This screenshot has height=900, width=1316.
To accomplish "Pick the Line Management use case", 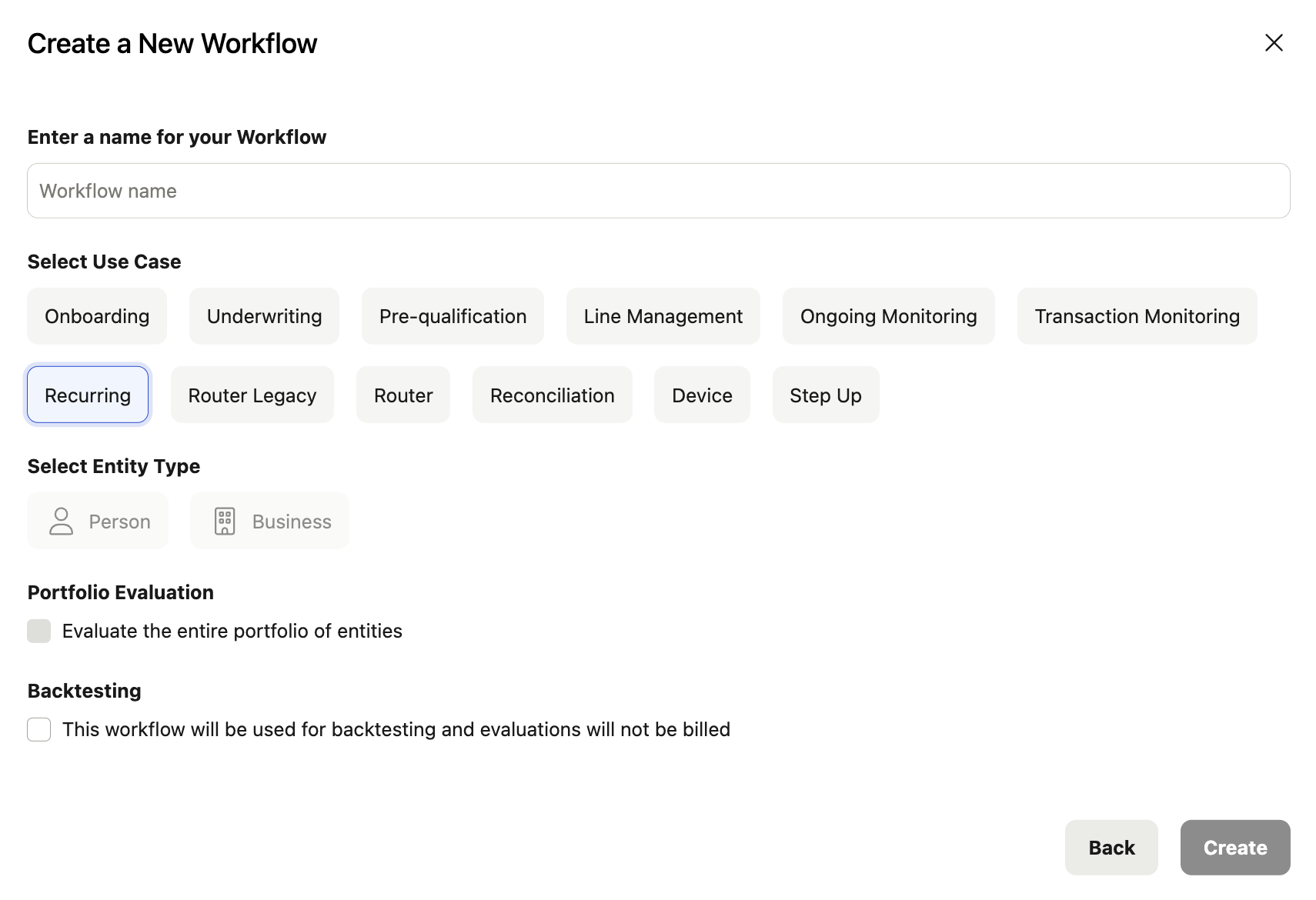I will pyautogui.click(x=663, y=316).
